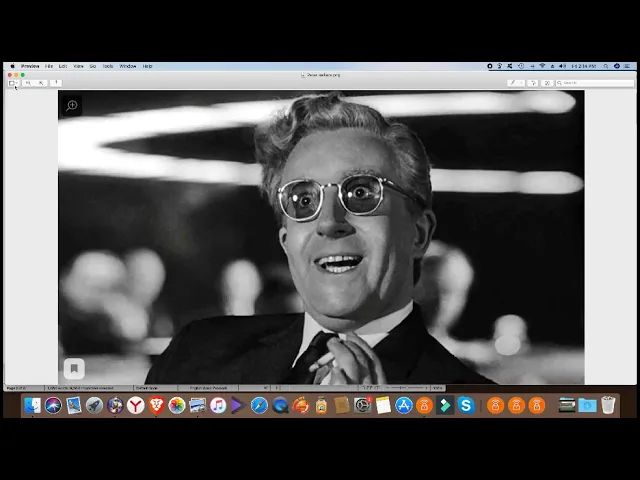640x480 pixels.
Task: Open the File menu
Action: (x=49, y=66)
